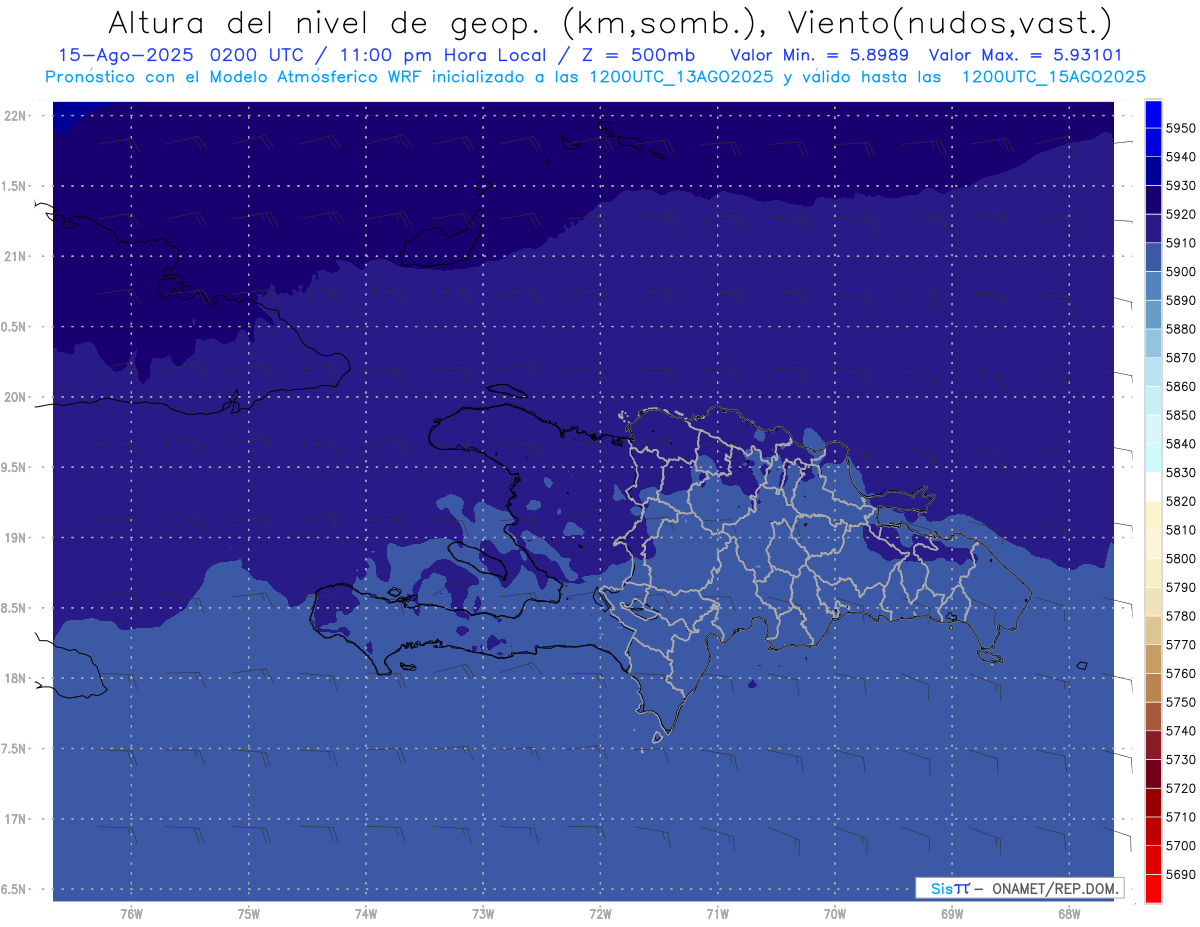Image resolution: width=1200 pixels, height=927 pixels.
Task: Click the "20N" latitude label
Action: click(x=15, y=397)
